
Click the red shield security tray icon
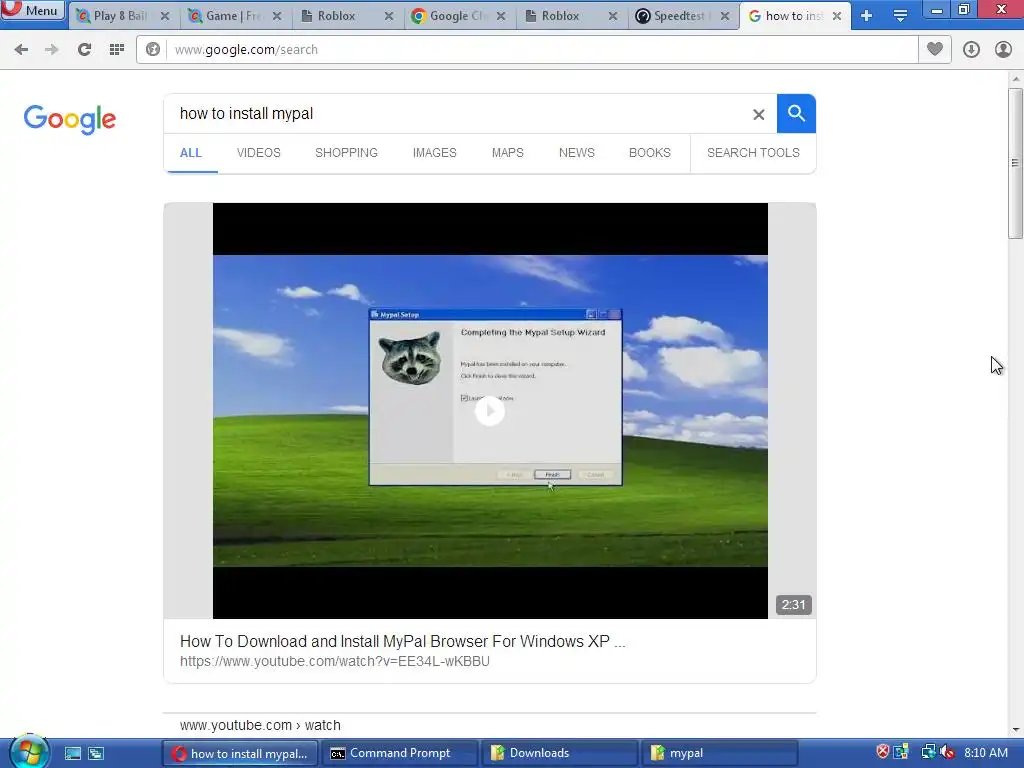point(882,752)
